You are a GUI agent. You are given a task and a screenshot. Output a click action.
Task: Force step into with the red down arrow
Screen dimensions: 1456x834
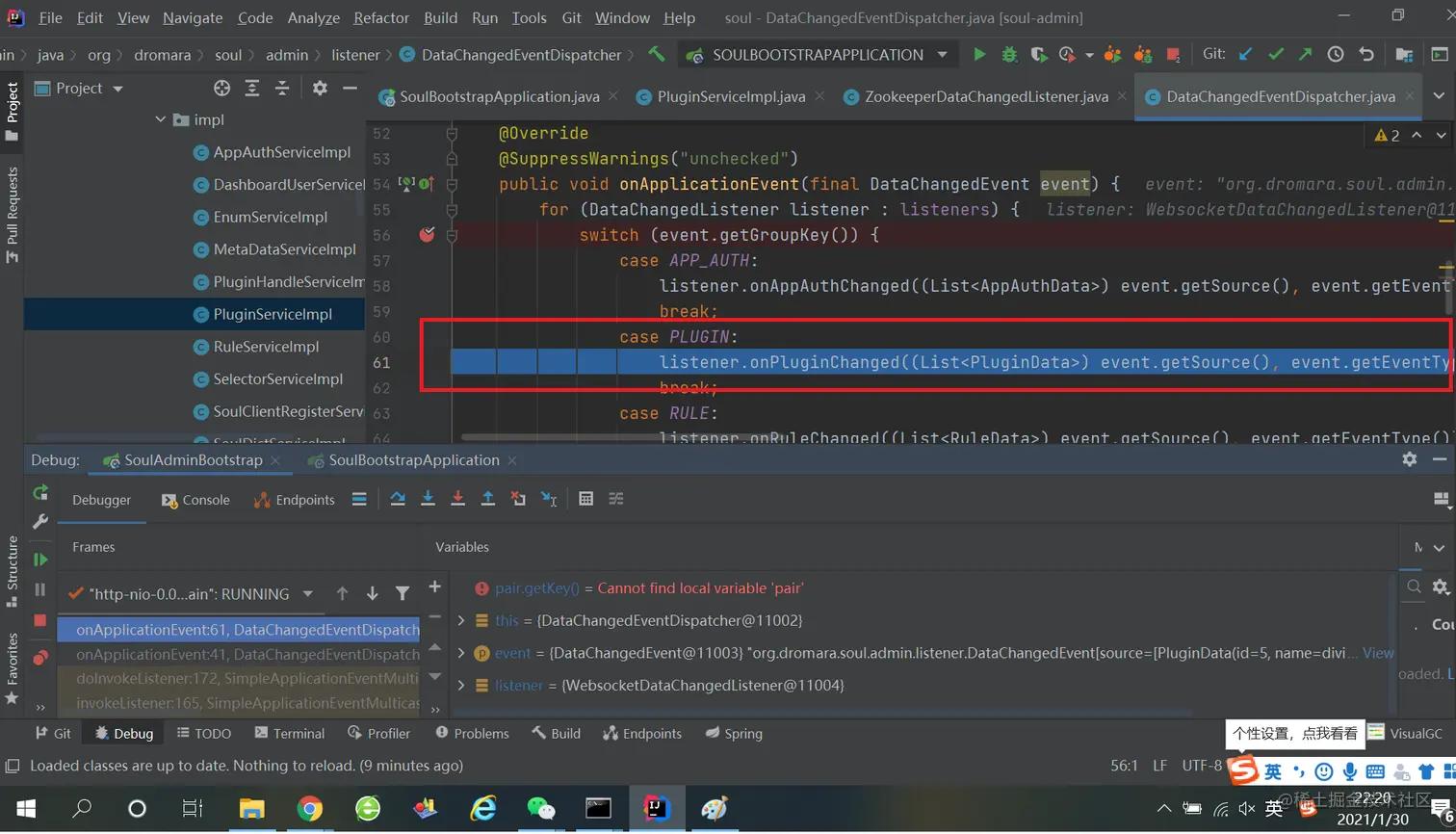[457, 499]
